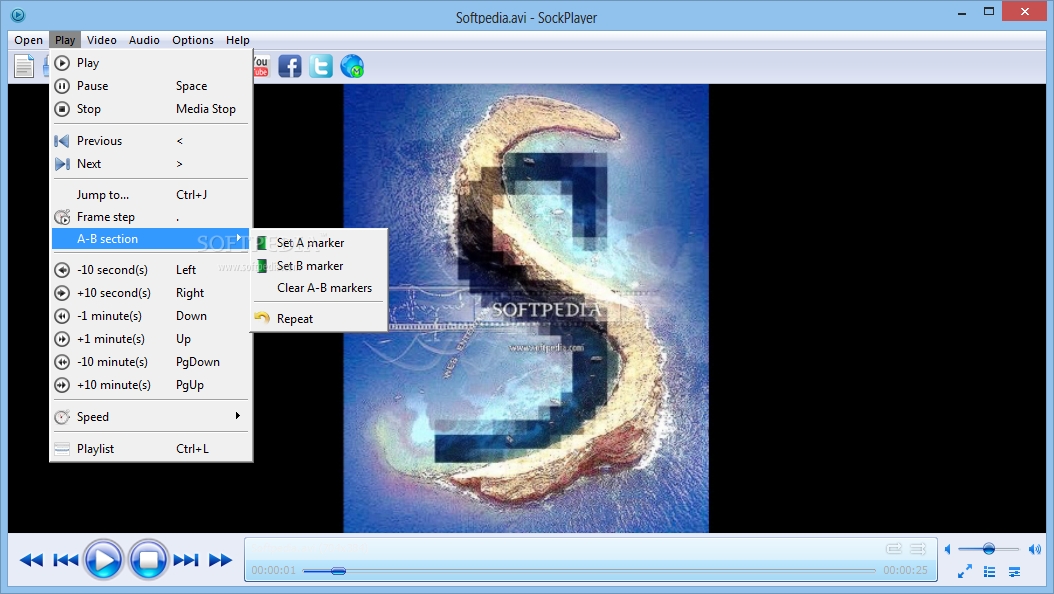Click the seek bar handle
1054x594 pixels.
(338, 570)
